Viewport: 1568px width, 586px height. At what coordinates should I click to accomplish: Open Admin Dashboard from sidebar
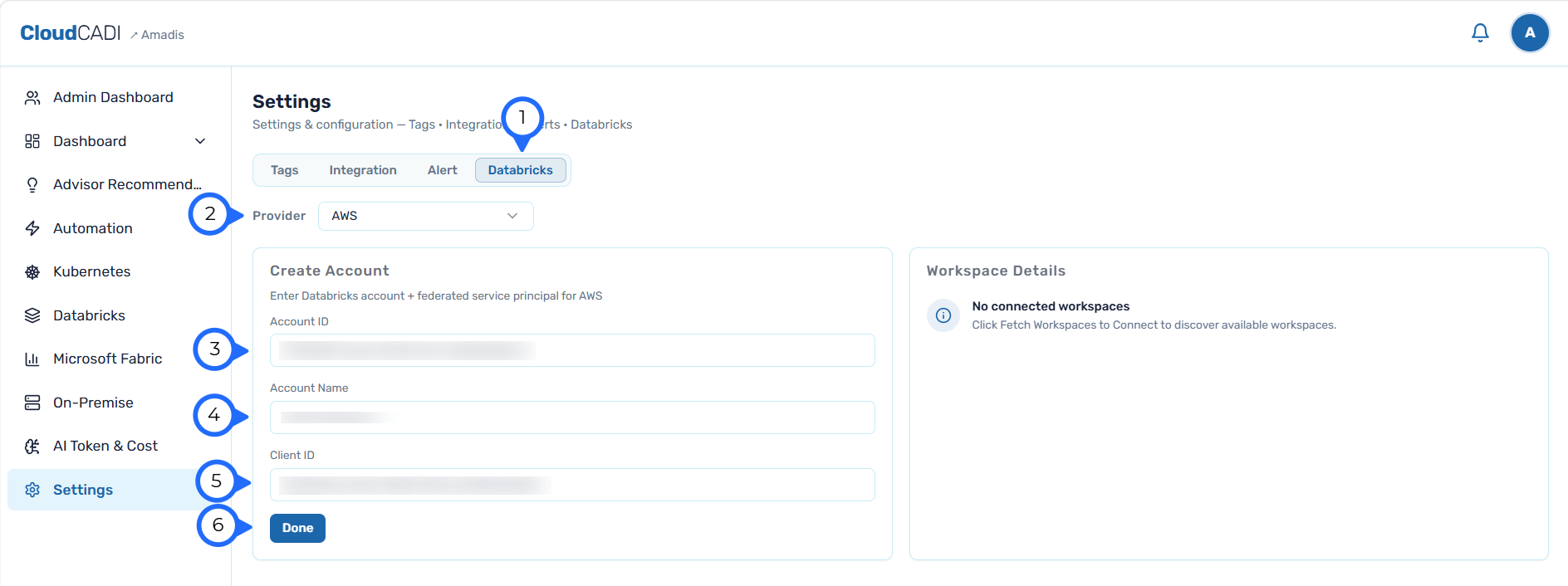(x=113, y=98)
